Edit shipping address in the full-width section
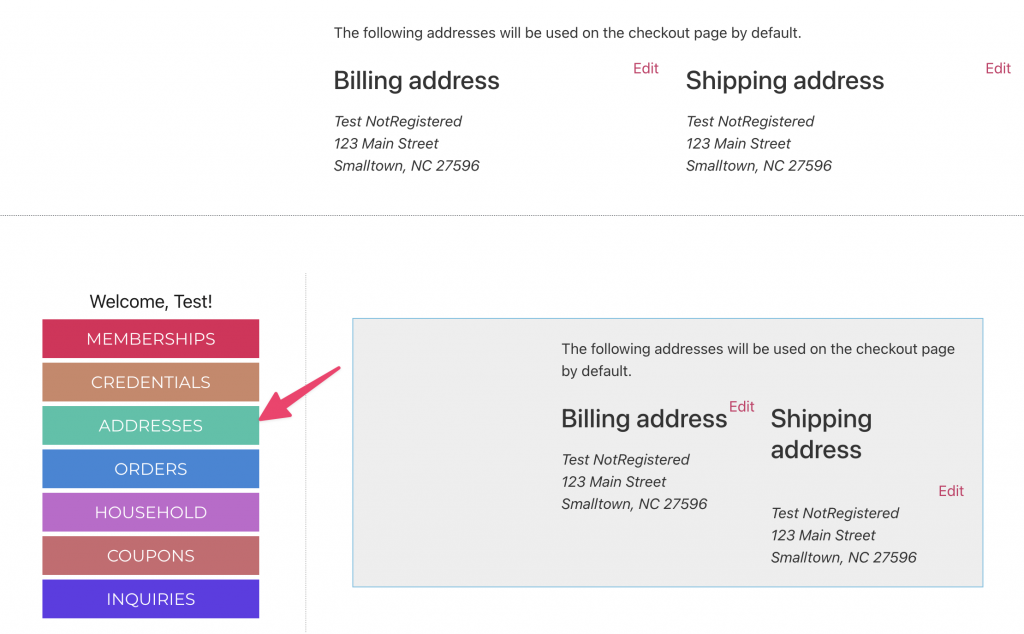1024x634 pixels. 997,69
